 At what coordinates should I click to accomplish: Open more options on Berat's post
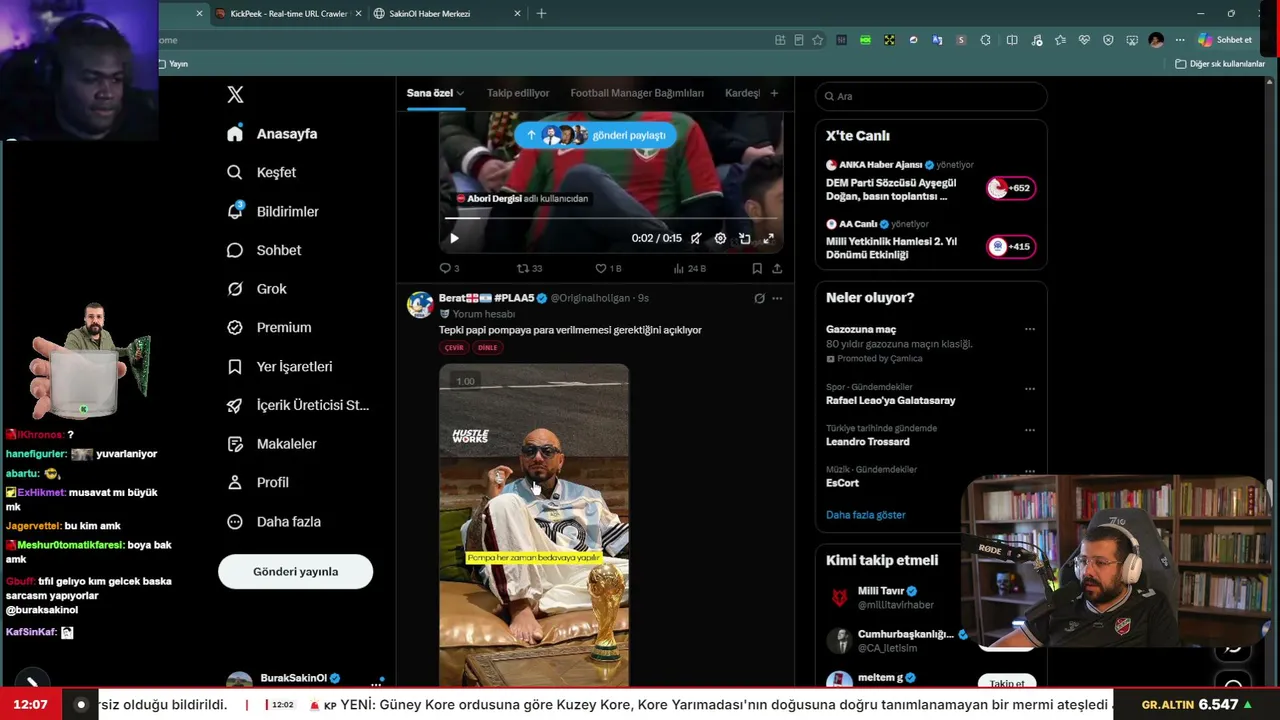pos(777,298)
